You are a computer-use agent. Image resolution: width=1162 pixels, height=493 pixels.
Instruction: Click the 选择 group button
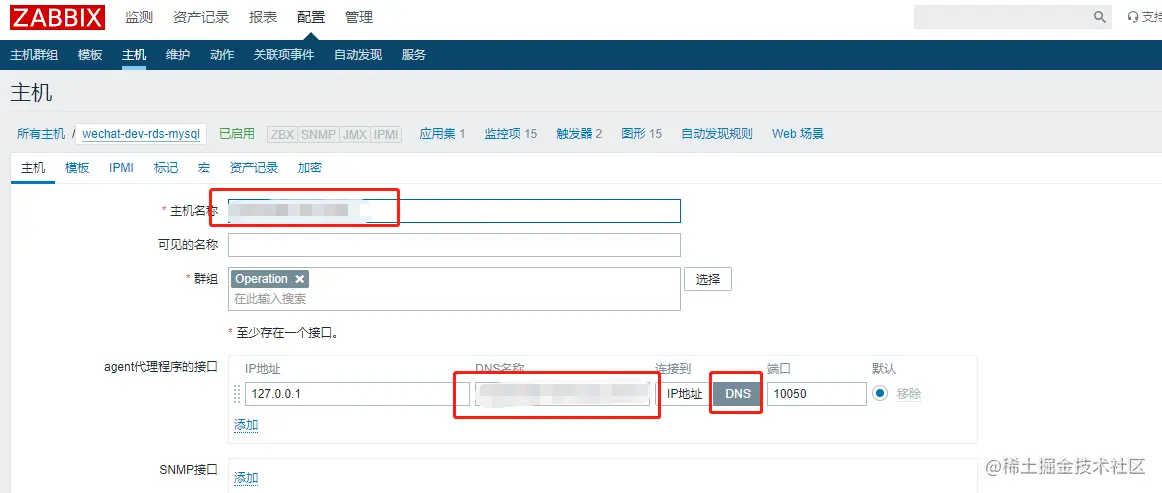click(x=708, y=279)
